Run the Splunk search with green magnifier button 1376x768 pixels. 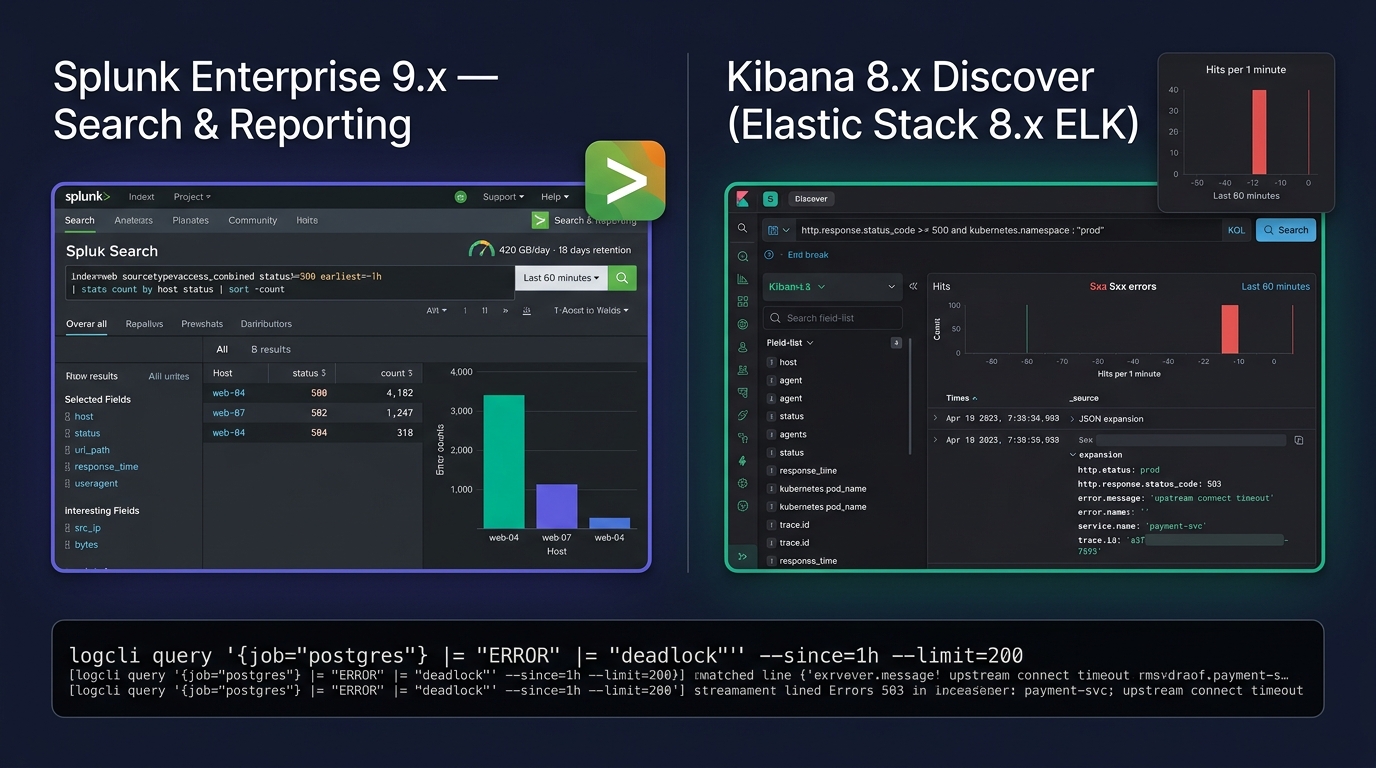point(622,278)
